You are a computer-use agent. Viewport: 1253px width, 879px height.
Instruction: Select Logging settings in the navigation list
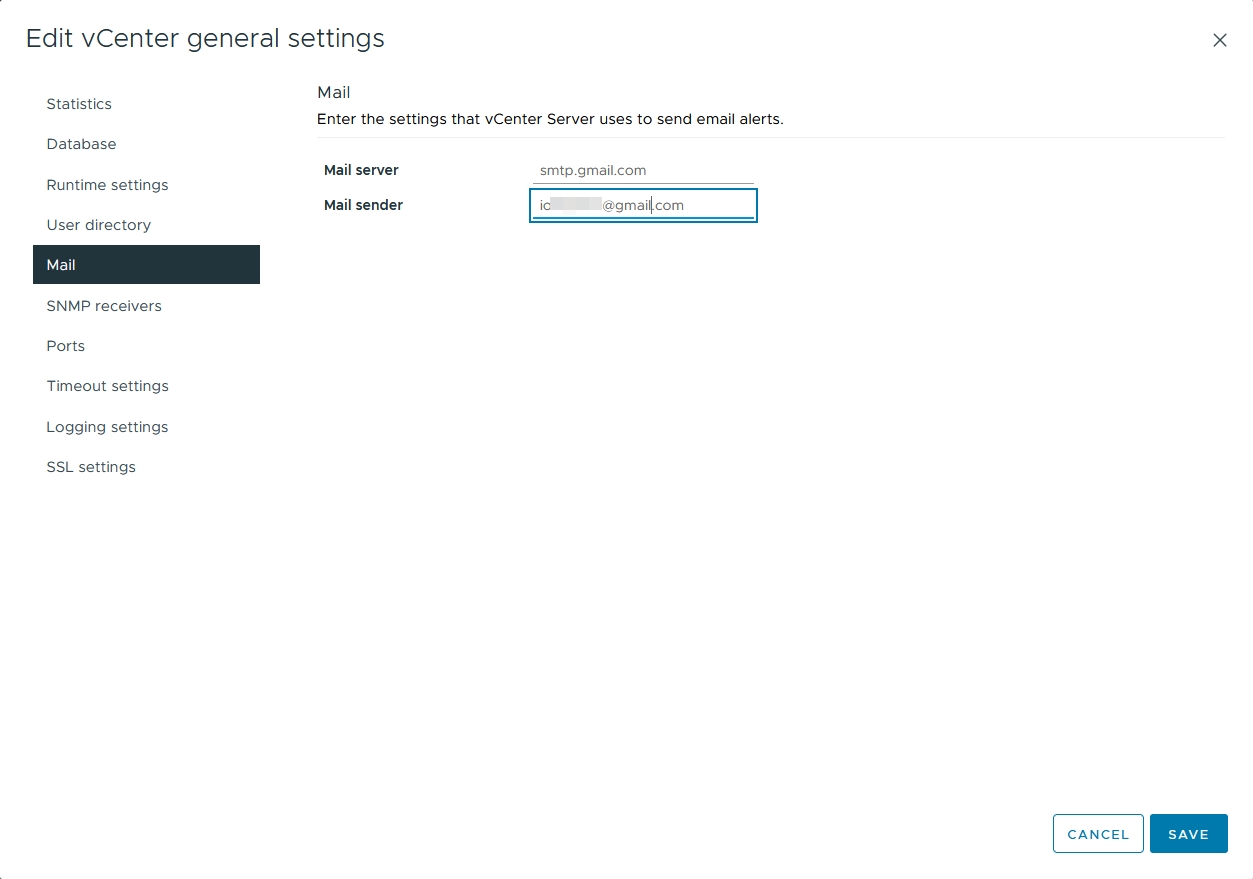pyautogui.click(x=107, y=427)
